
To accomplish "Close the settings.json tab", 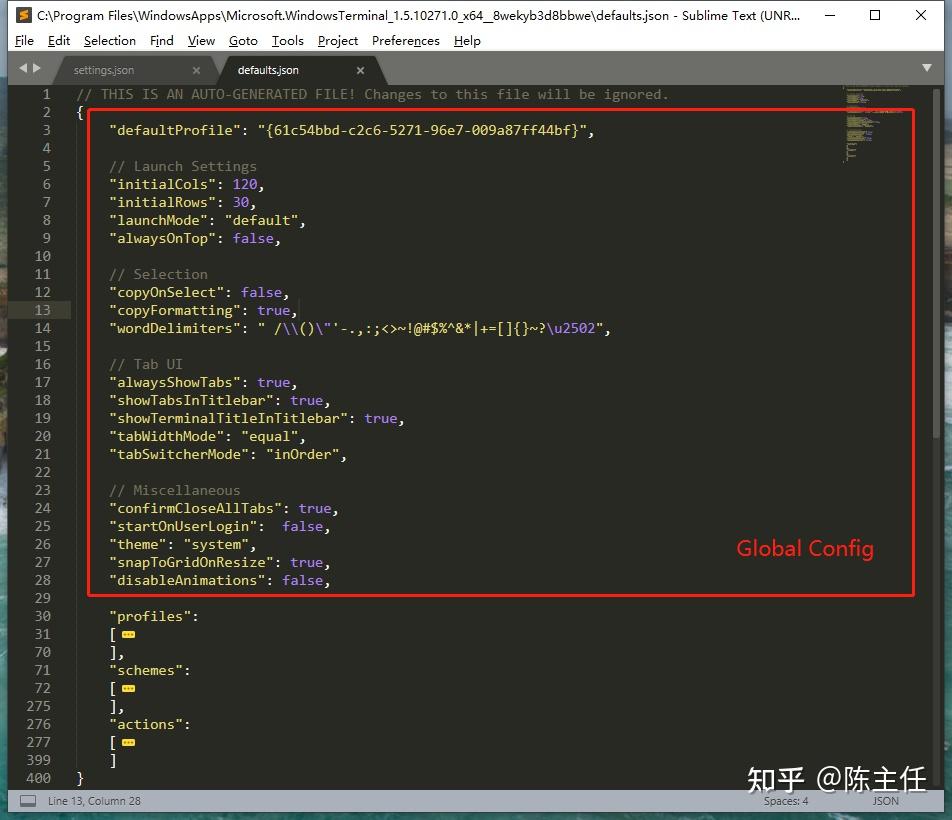I will tap(196, 70).
